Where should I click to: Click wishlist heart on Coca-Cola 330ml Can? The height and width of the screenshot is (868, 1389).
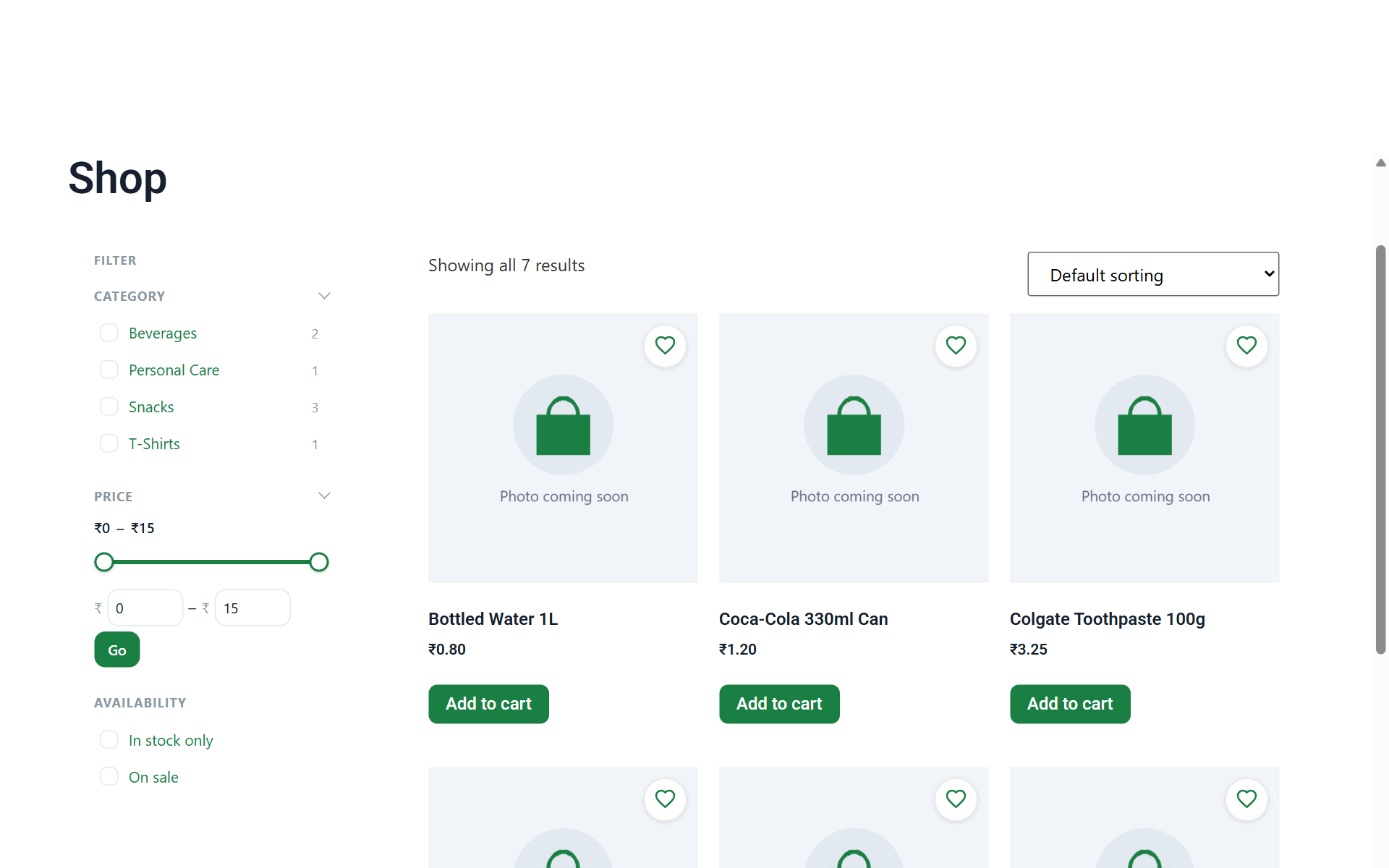point(956,346)
